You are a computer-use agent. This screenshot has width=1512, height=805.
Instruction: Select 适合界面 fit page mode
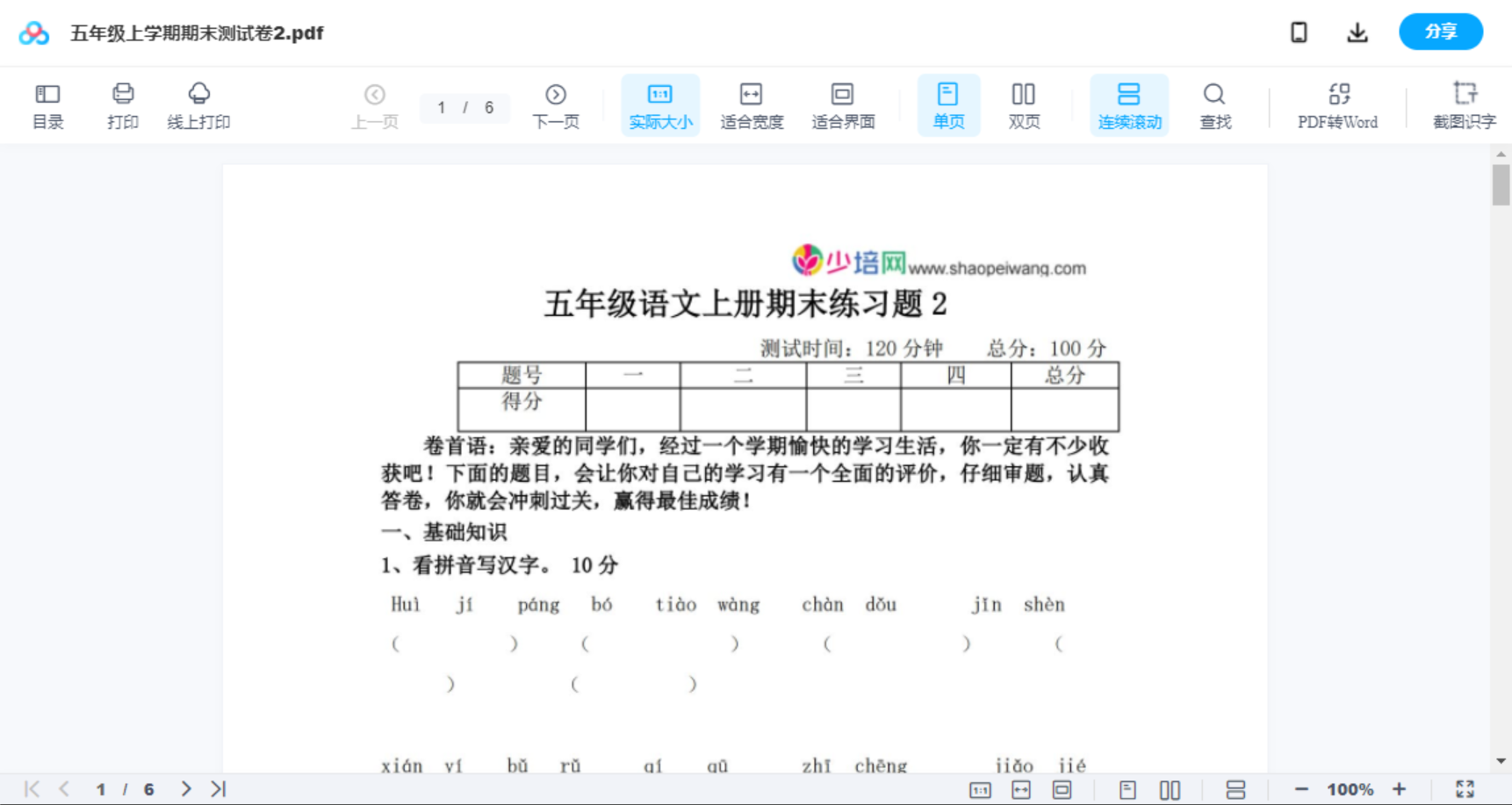pos(843,104)
